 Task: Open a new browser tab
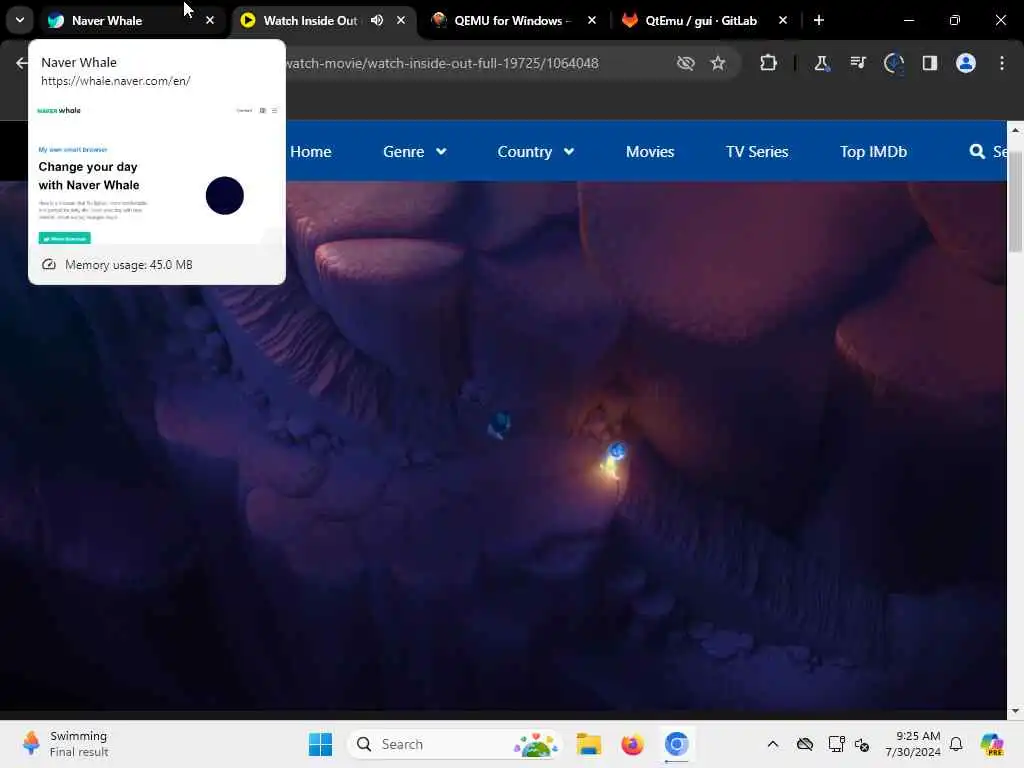818,20
